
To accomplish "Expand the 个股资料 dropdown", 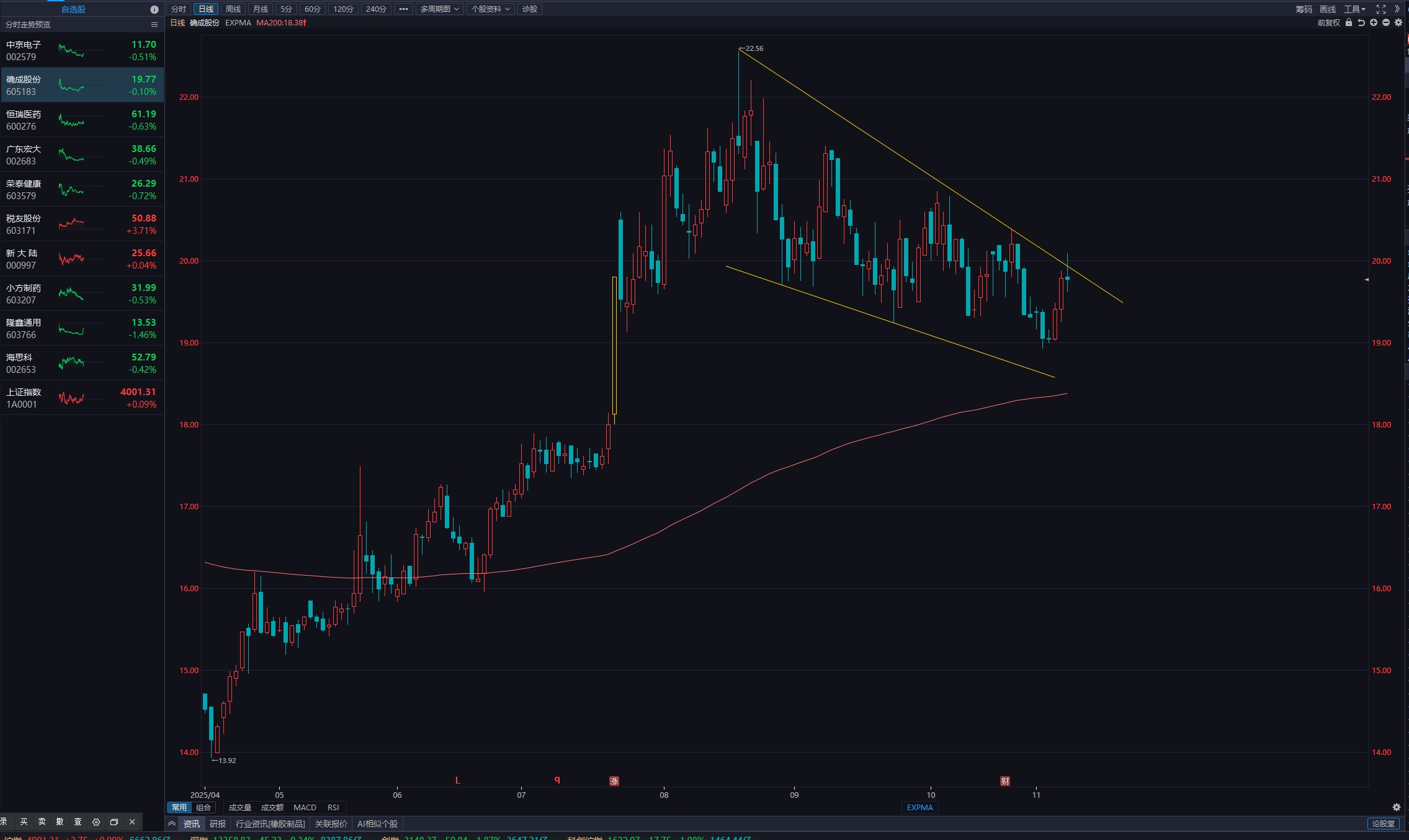I will click(x=490, y=9).
